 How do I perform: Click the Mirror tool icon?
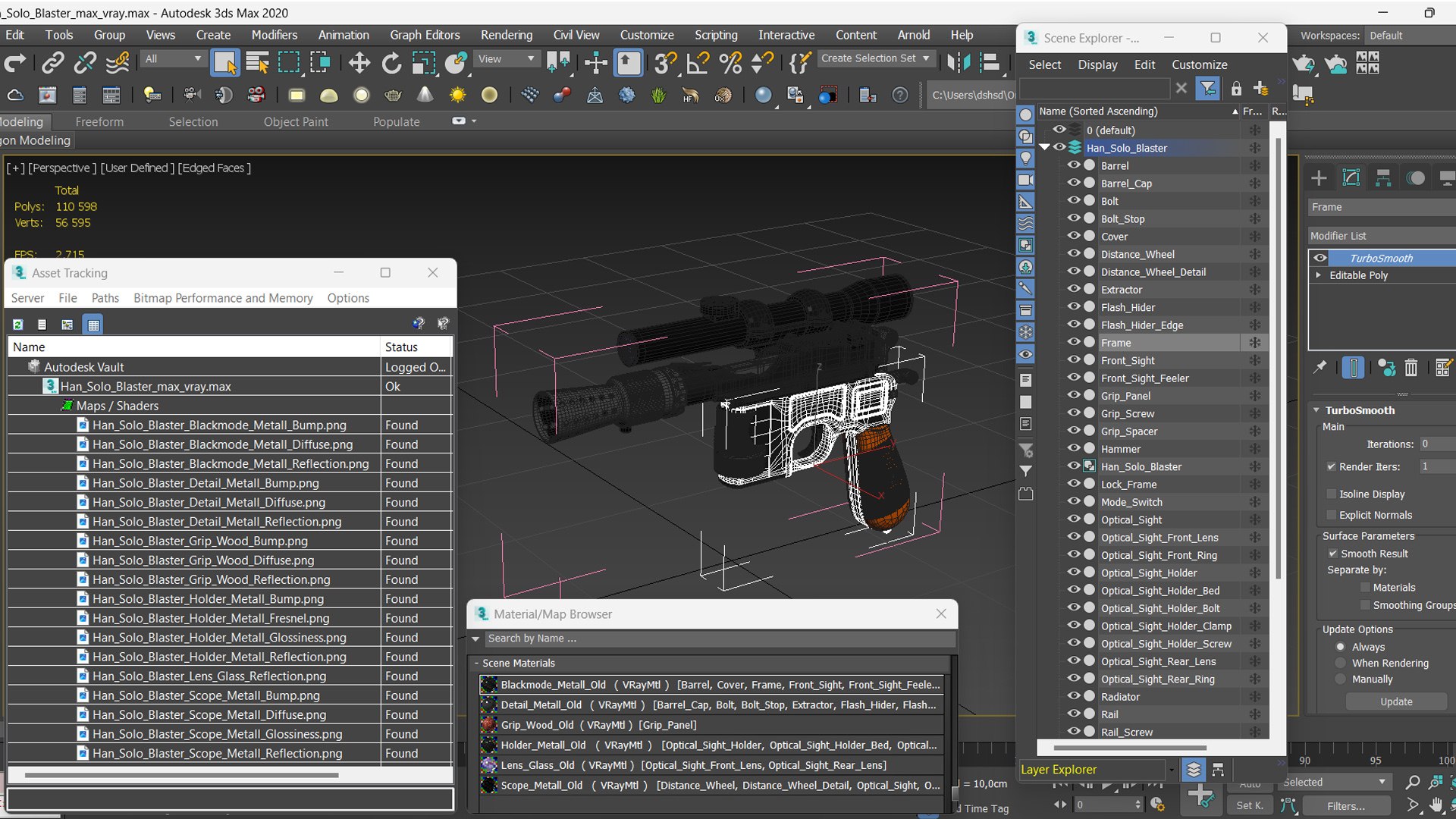(958, 63)
